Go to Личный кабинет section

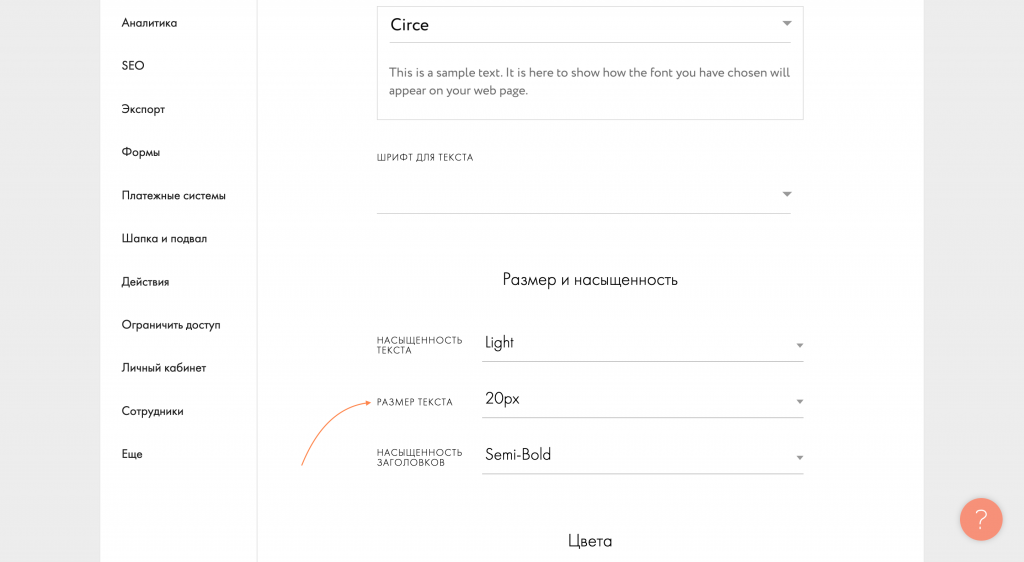pos(164,368)
